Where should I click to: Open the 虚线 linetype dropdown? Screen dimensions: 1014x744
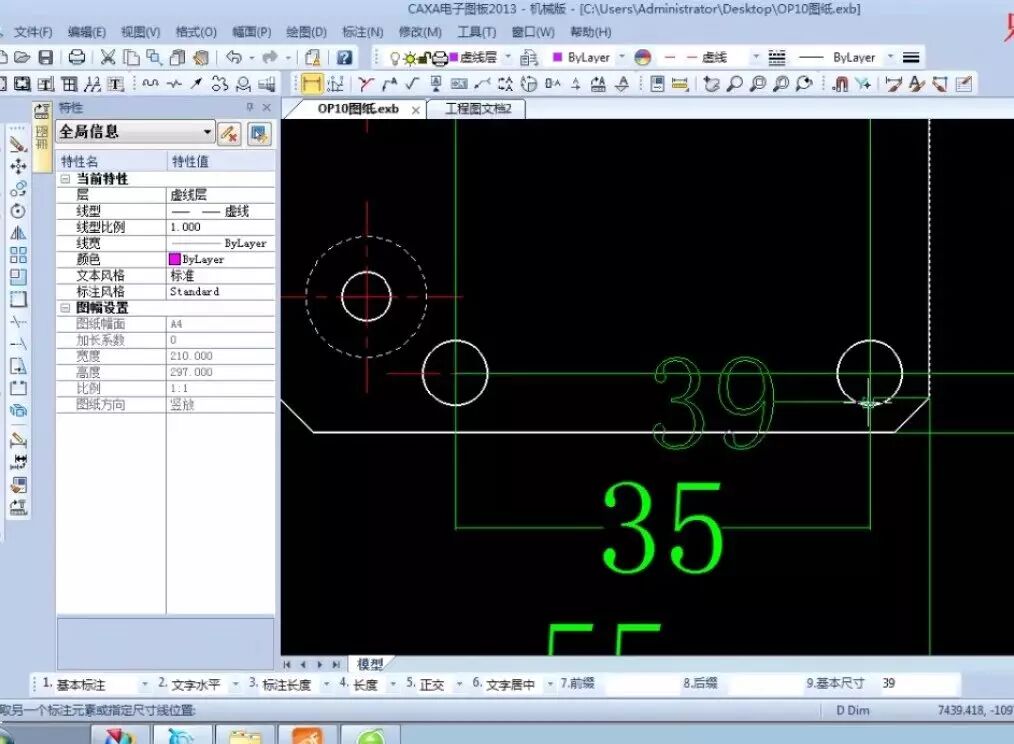[756, 58]
